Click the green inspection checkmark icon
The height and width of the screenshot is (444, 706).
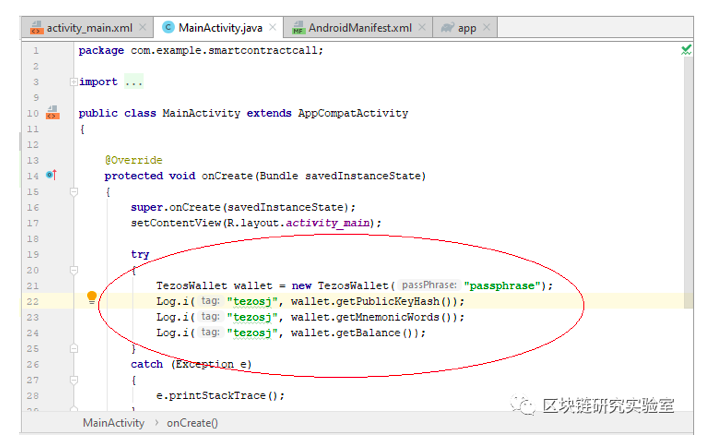click(686, 50)
